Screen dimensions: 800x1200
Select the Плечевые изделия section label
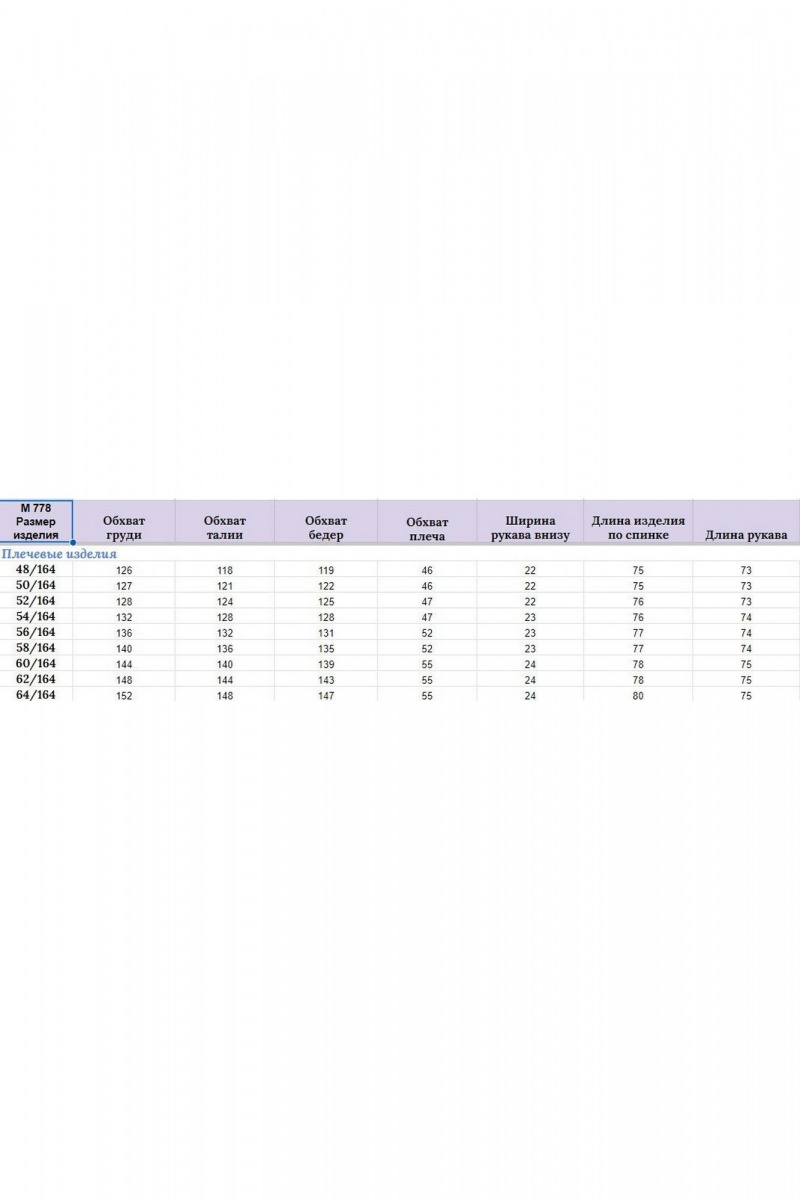[x=59, y=553]
